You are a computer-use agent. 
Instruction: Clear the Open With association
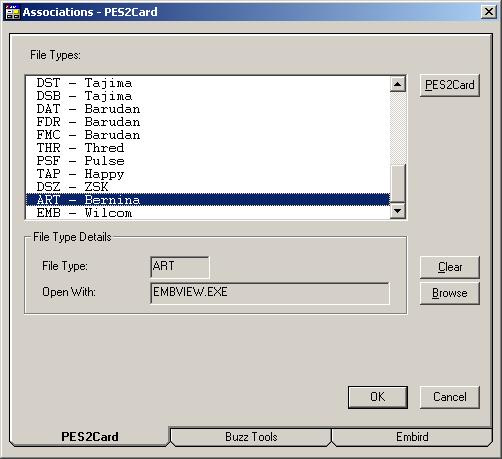450,267
